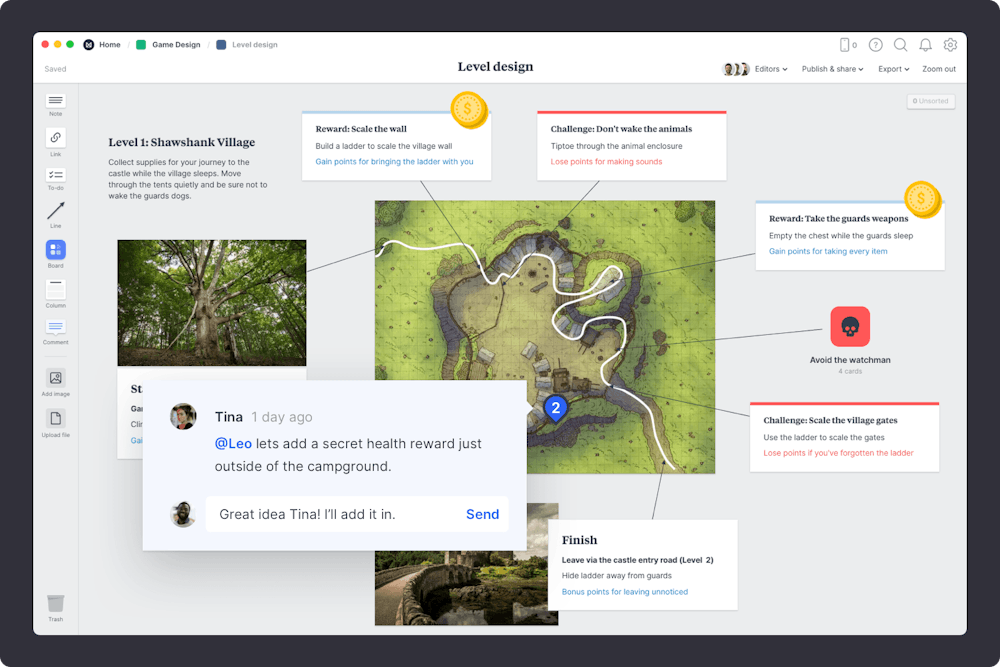Open the Trash
Screen dimensions: 1000x667
pos(55,605)
